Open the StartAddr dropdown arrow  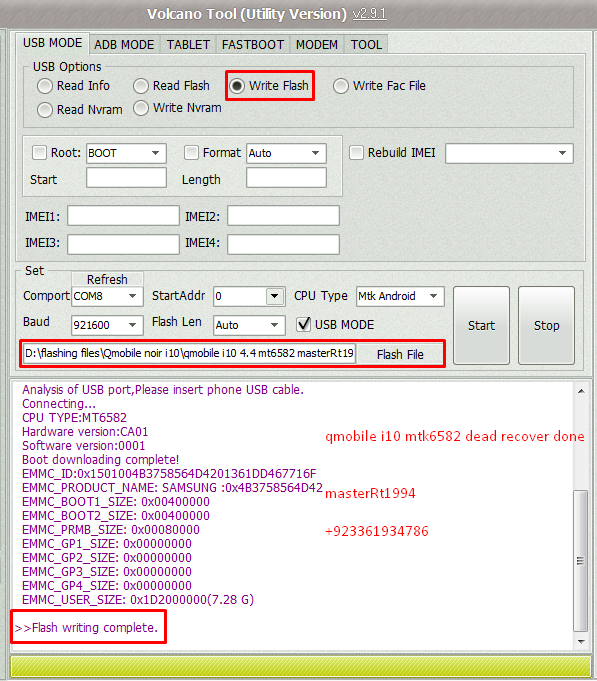(274, 296)
